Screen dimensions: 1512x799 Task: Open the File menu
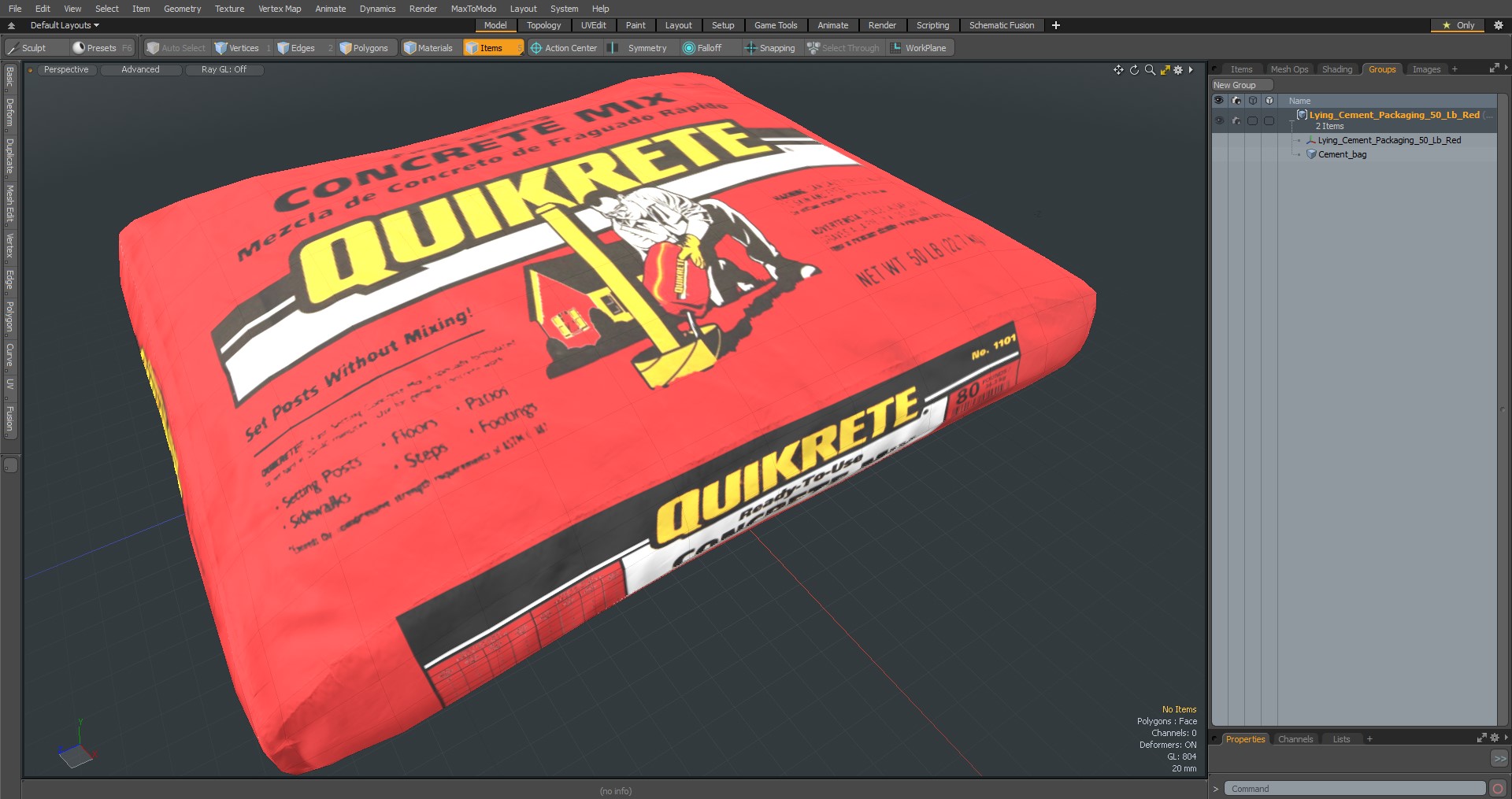click(x=15, y=9)
